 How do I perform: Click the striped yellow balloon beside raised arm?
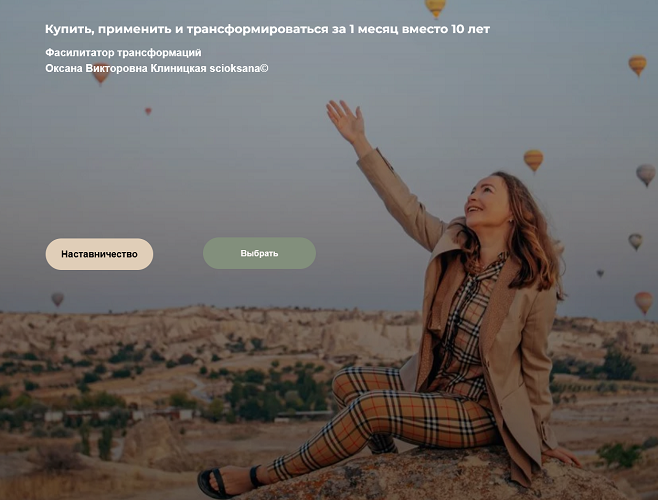pos(533,160)
